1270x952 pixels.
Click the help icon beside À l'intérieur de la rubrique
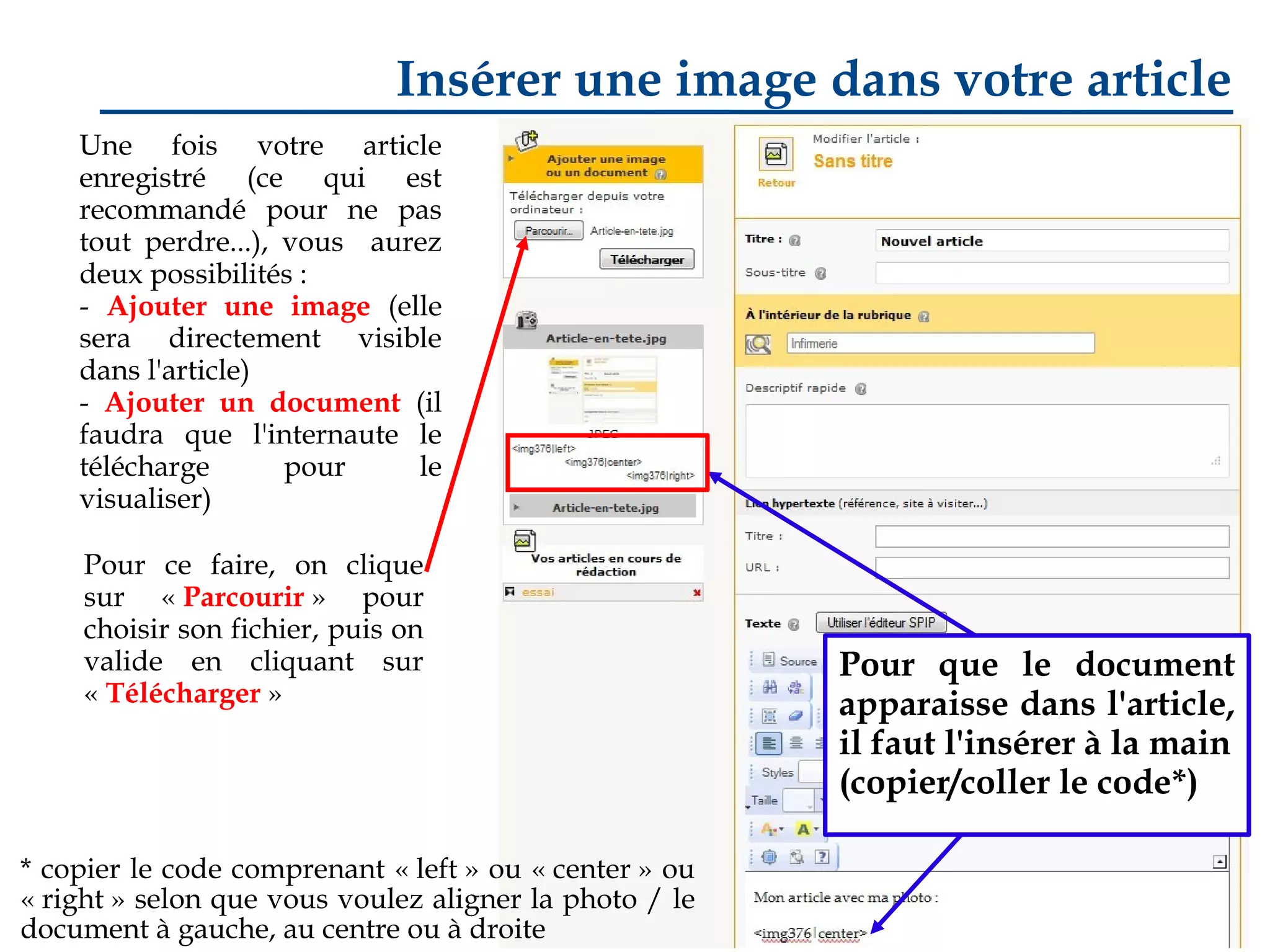[923, 317]
